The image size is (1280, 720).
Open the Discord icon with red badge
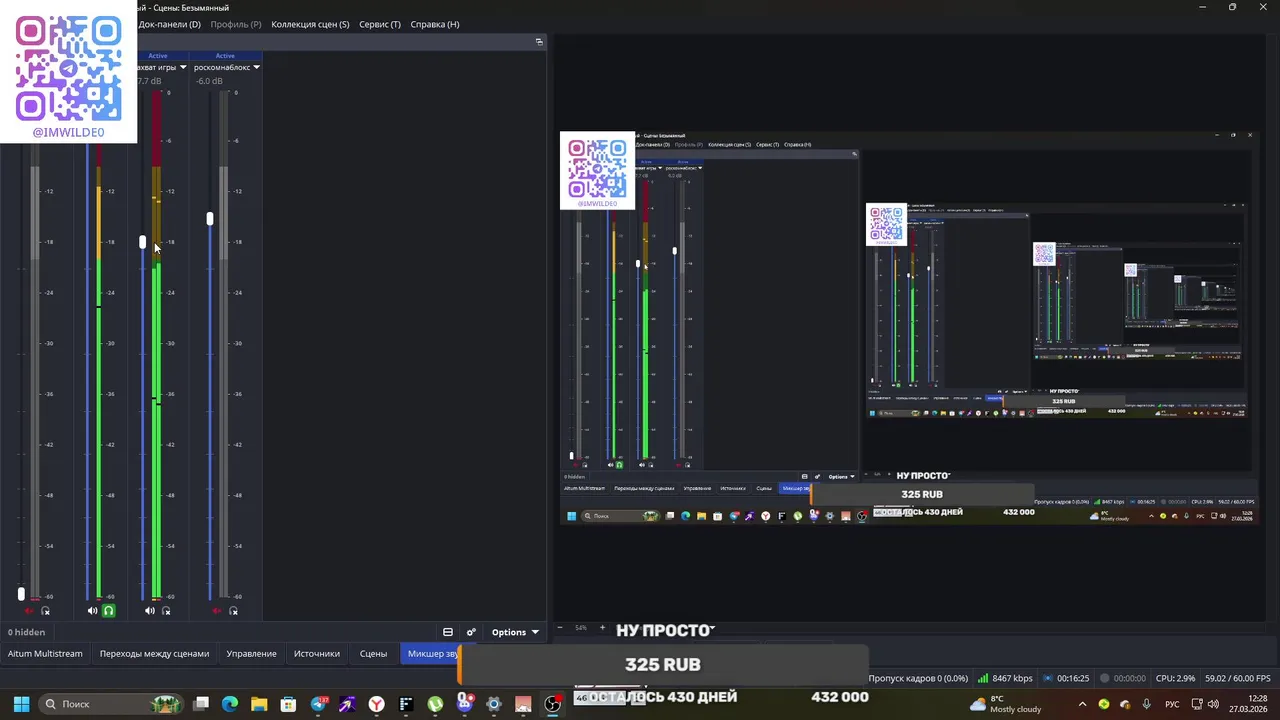[x=464, y=704]
